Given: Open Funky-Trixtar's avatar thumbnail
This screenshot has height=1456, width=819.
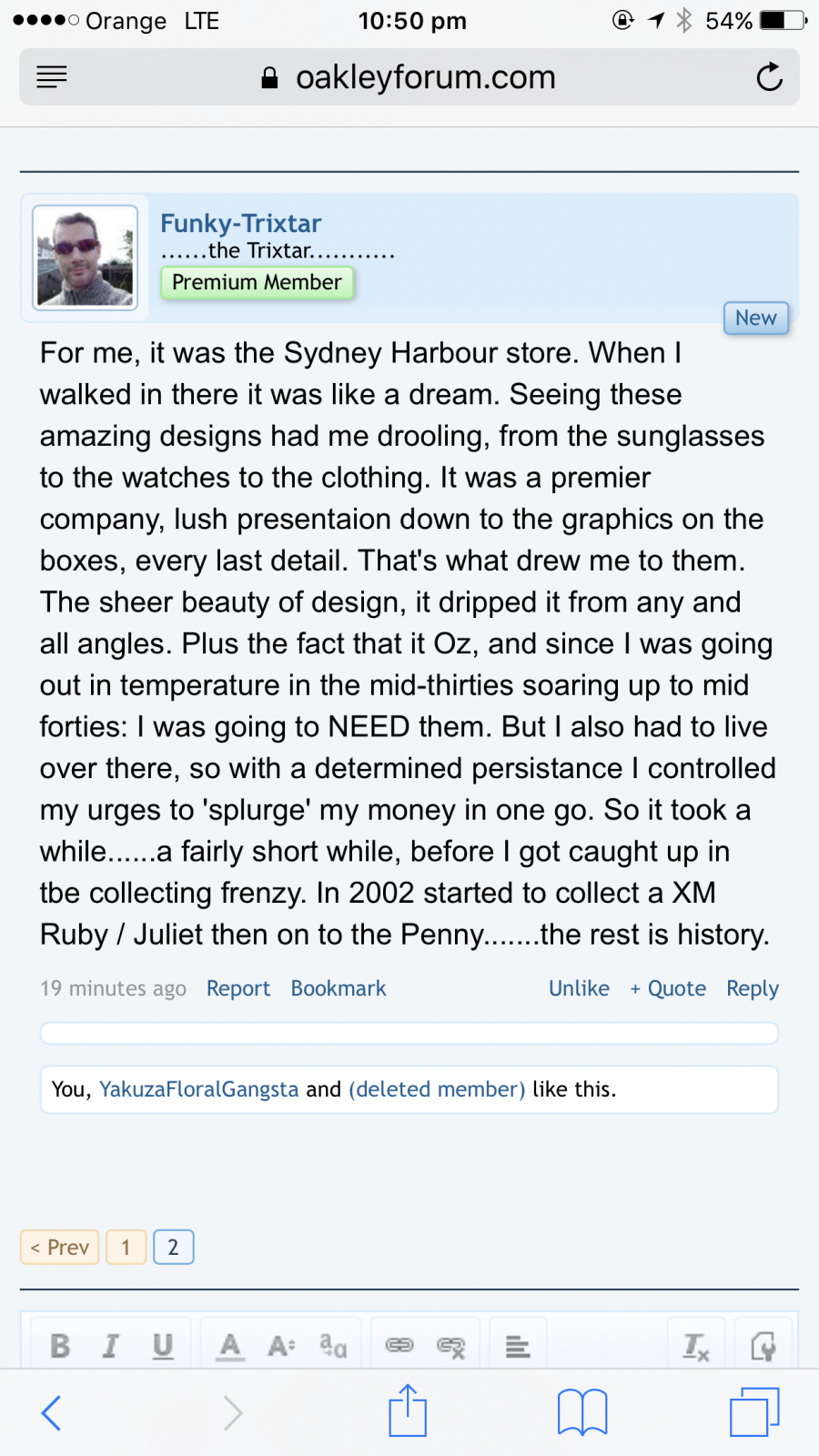Looking at the screenshot, I should [x=85, y=258].
